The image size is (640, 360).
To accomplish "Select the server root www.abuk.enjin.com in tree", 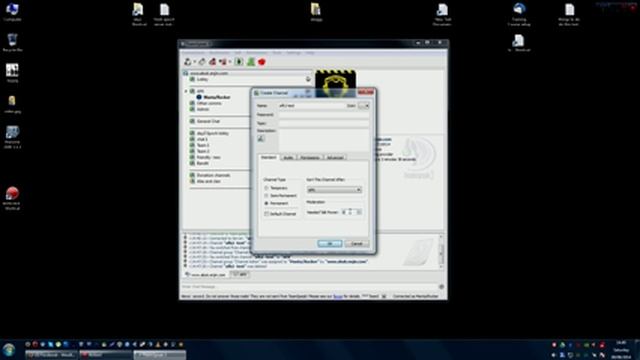I will coord(209,73).
